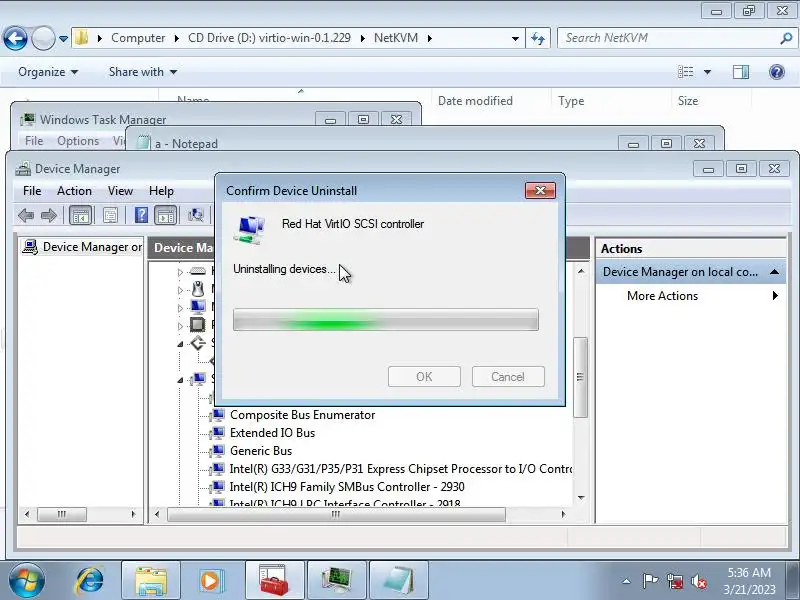Click the More Actions entry in Actions pane
Image resolution: width=800 pixels, height=600 pixels.
click(x=662, y=296)
